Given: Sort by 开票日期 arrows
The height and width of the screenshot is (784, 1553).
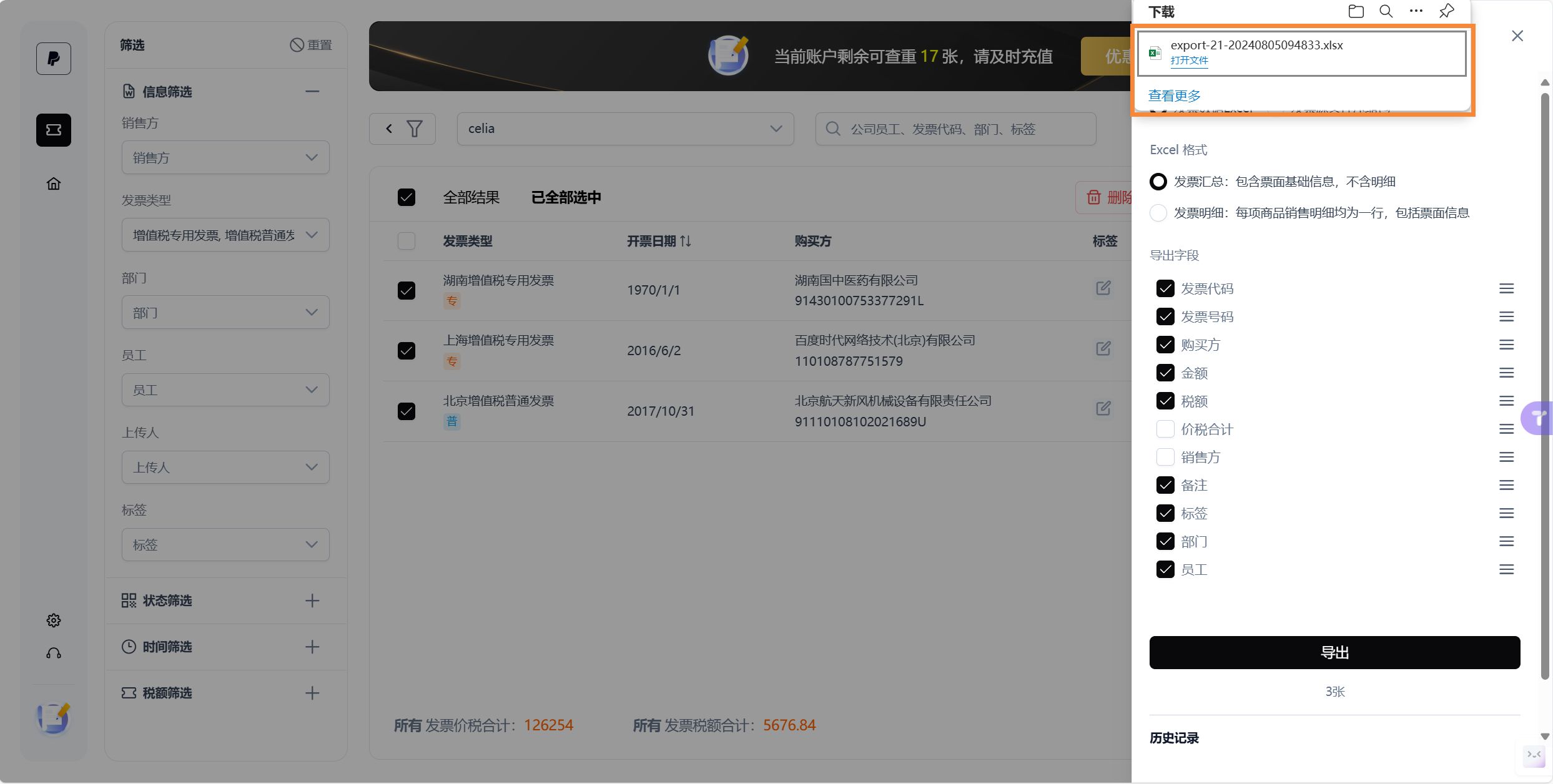Looking at the screenshot, I should [686, 241].
